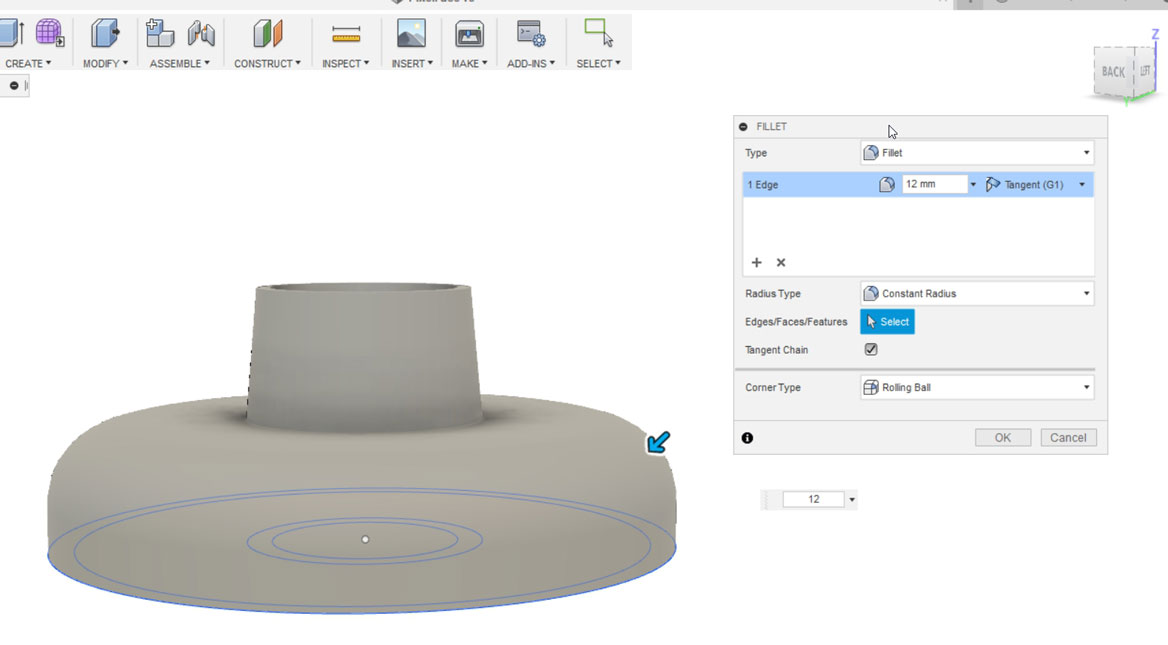The width and height of the screenshot is (1168, 645).
Task: Open the MODIFY menu
Action: pos(105,63)
